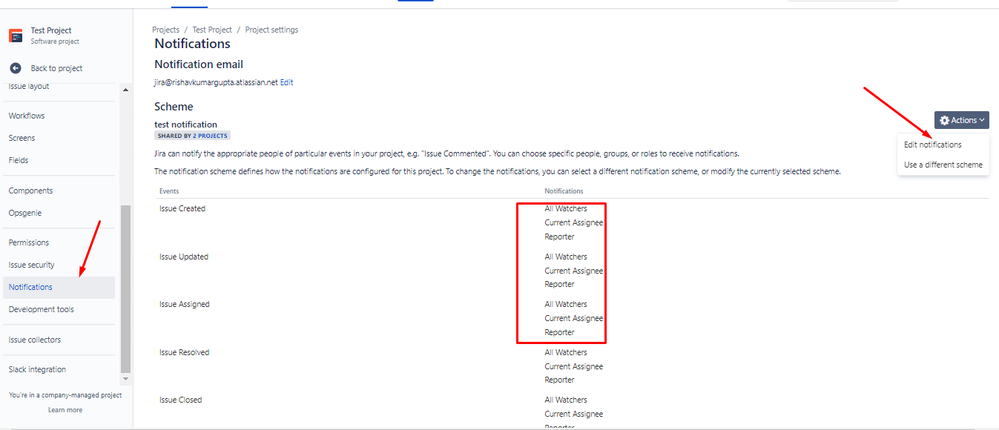Click Edit next to notification email
Screen dimensions: 999x430
[287, 83]
